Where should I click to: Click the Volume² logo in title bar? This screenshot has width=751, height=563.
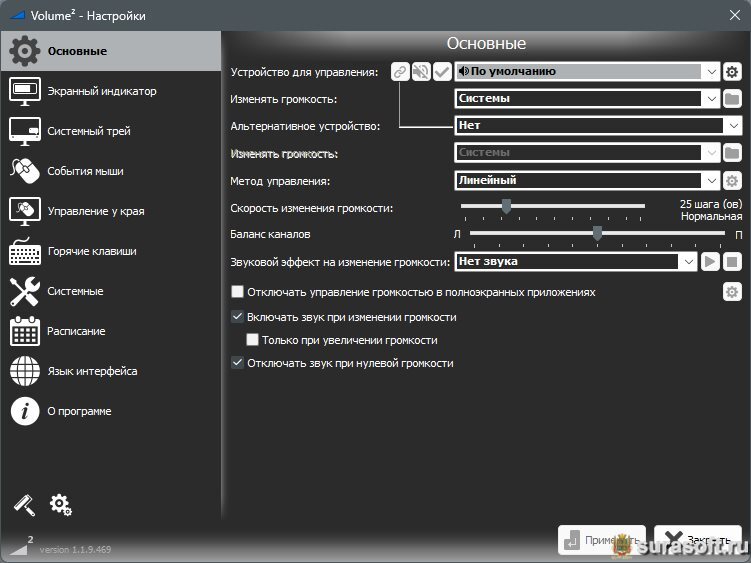click(17, 15)
